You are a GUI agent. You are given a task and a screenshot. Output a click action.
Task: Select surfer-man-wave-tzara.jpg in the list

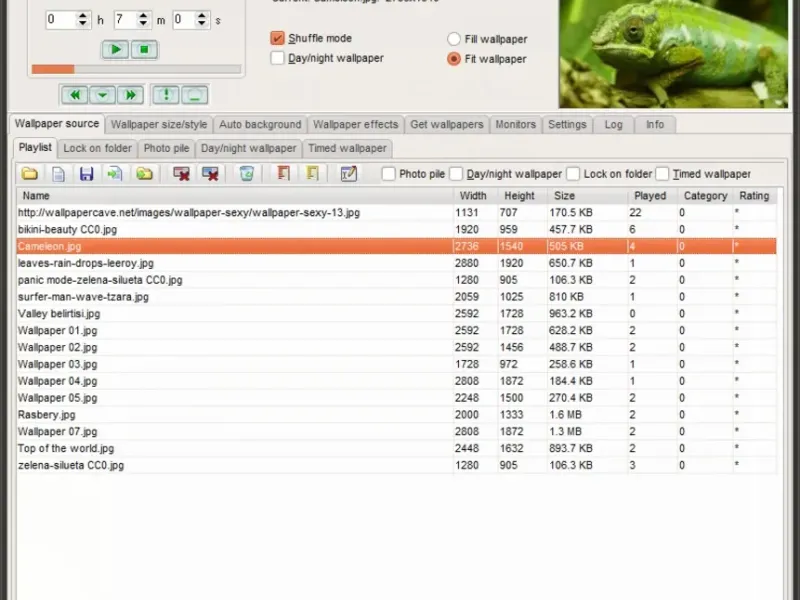tap(396, 297)
